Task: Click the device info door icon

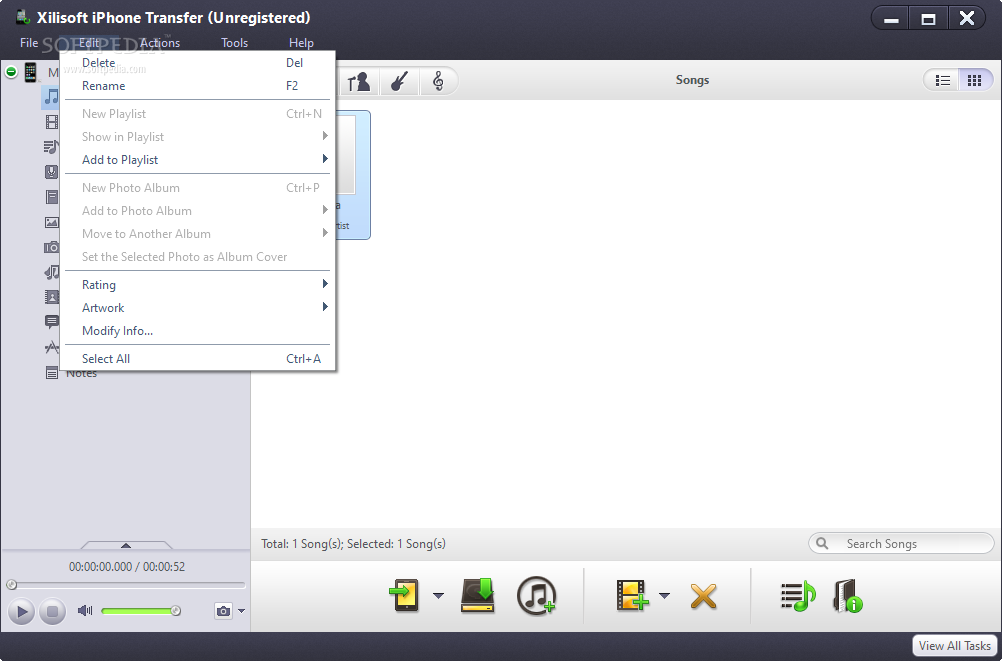Action: coord(848,596)
